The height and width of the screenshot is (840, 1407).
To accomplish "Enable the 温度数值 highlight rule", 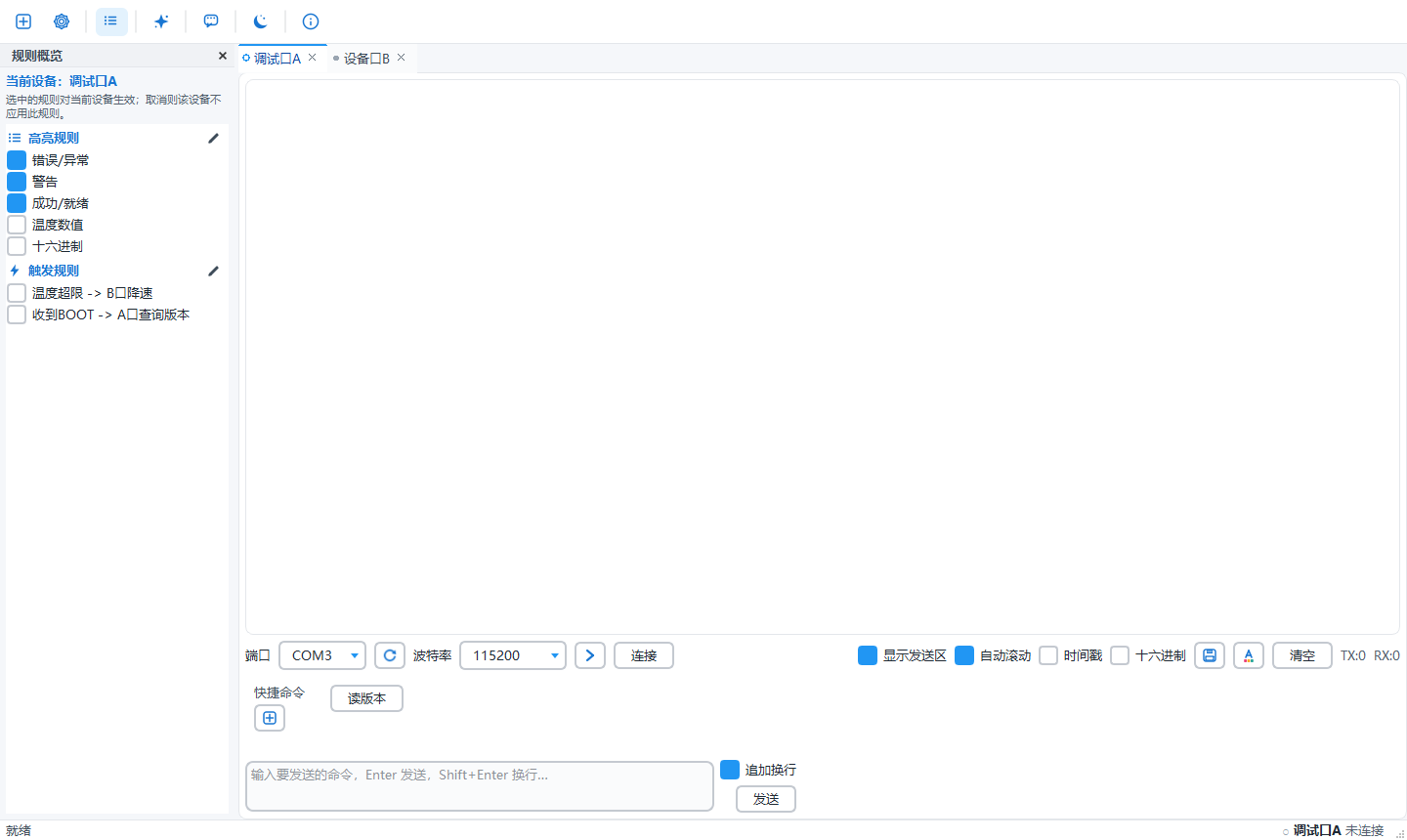I will click(17, 225).
